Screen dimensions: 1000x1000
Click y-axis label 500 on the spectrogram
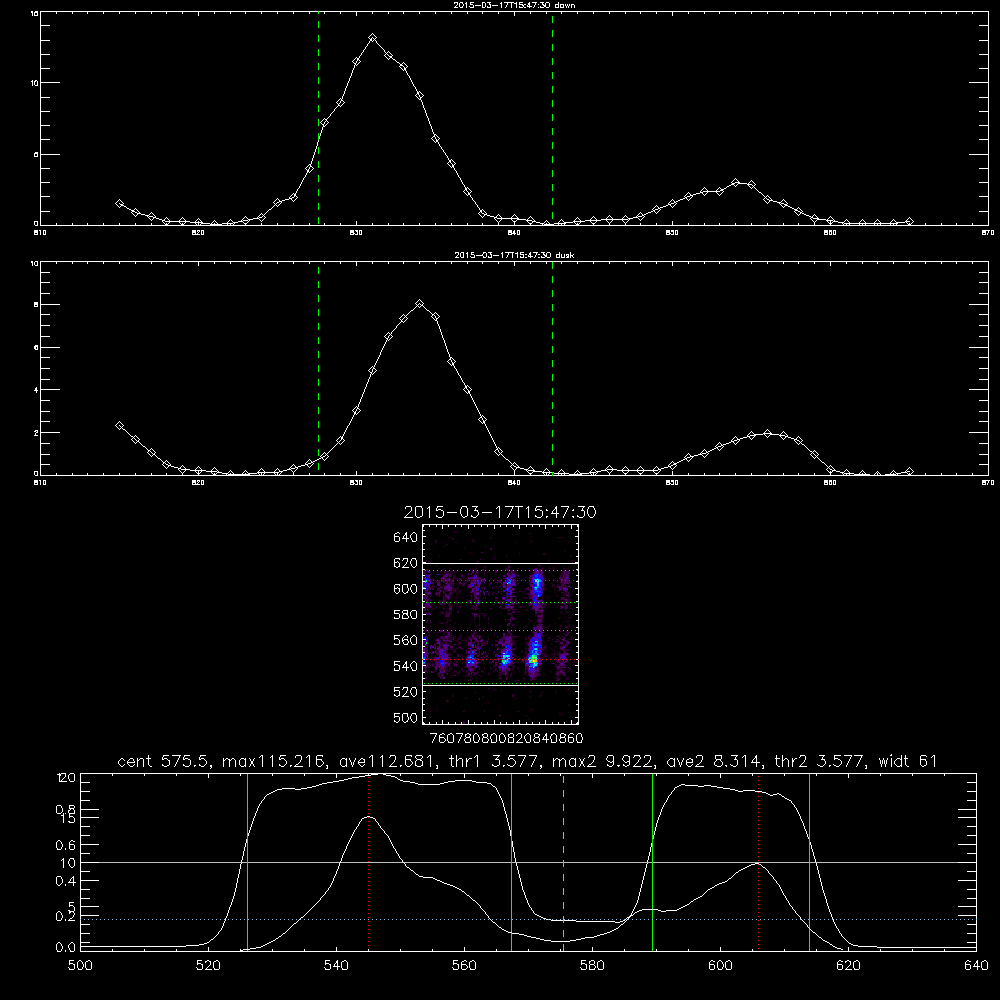406,717
